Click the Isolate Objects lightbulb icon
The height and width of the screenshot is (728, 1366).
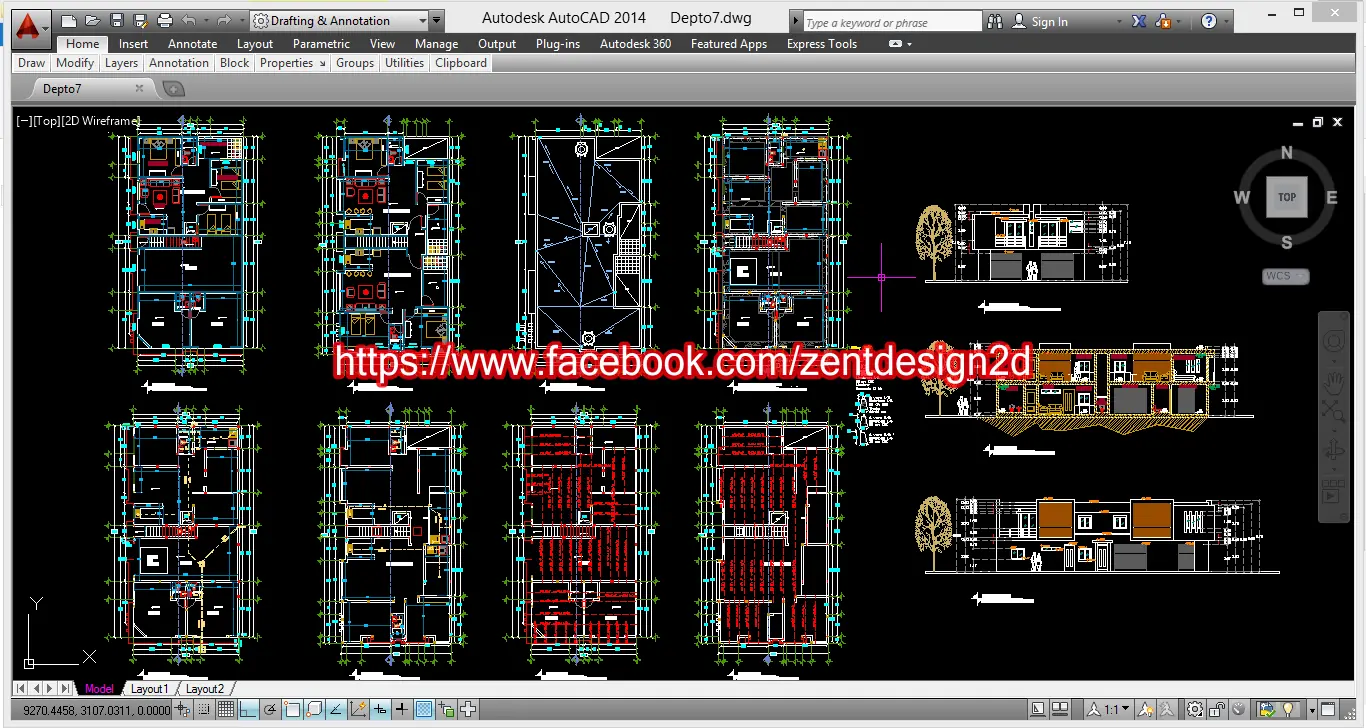[1288, 710]
